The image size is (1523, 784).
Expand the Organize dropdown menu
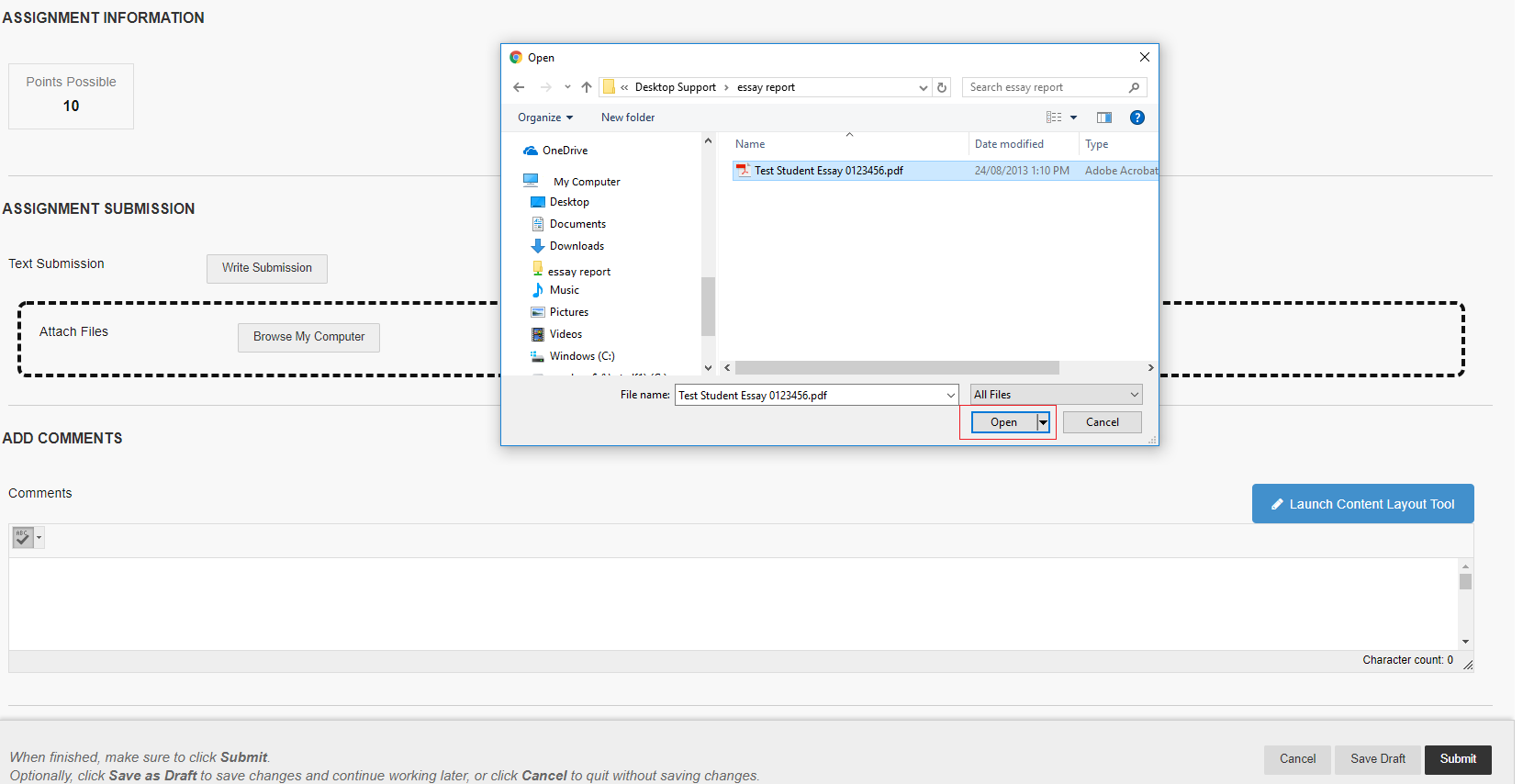[544, 118]
